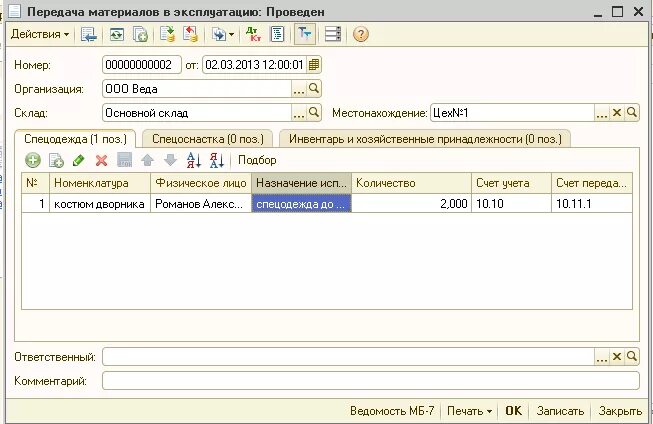Click the Комментарий input field
653x424 pixels.
click(x=371, y=381)
